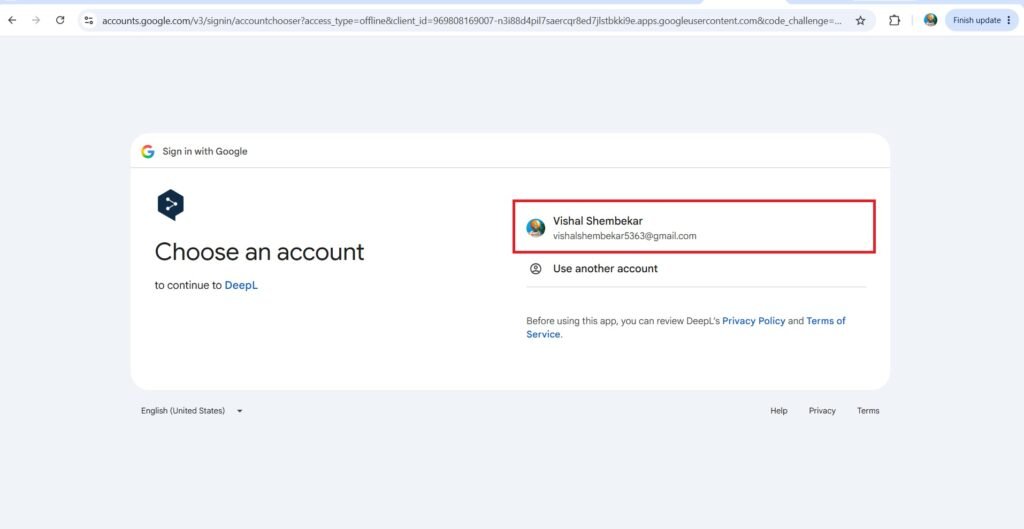Click the Help footer link
The width and height of the screenshot is (1024, 529).
click(x=778, y=411)
